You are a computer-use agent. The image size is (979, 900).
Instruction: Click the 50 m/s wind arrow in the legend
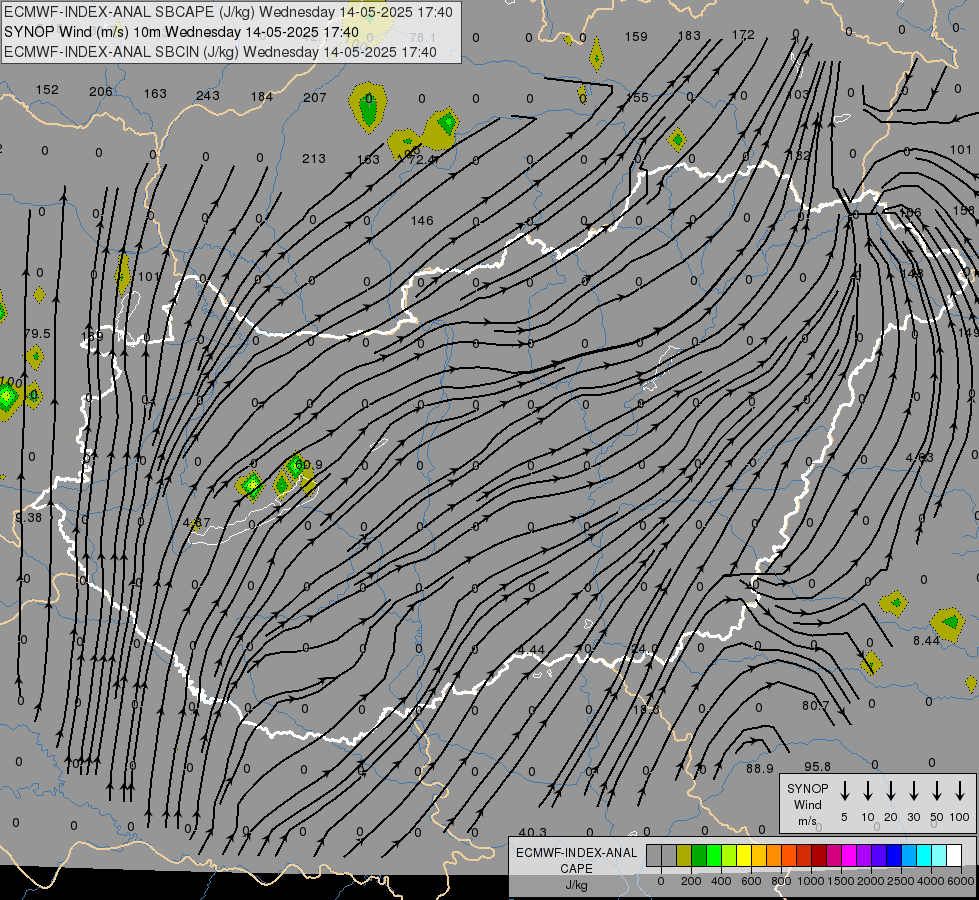(x=937, y=791)
